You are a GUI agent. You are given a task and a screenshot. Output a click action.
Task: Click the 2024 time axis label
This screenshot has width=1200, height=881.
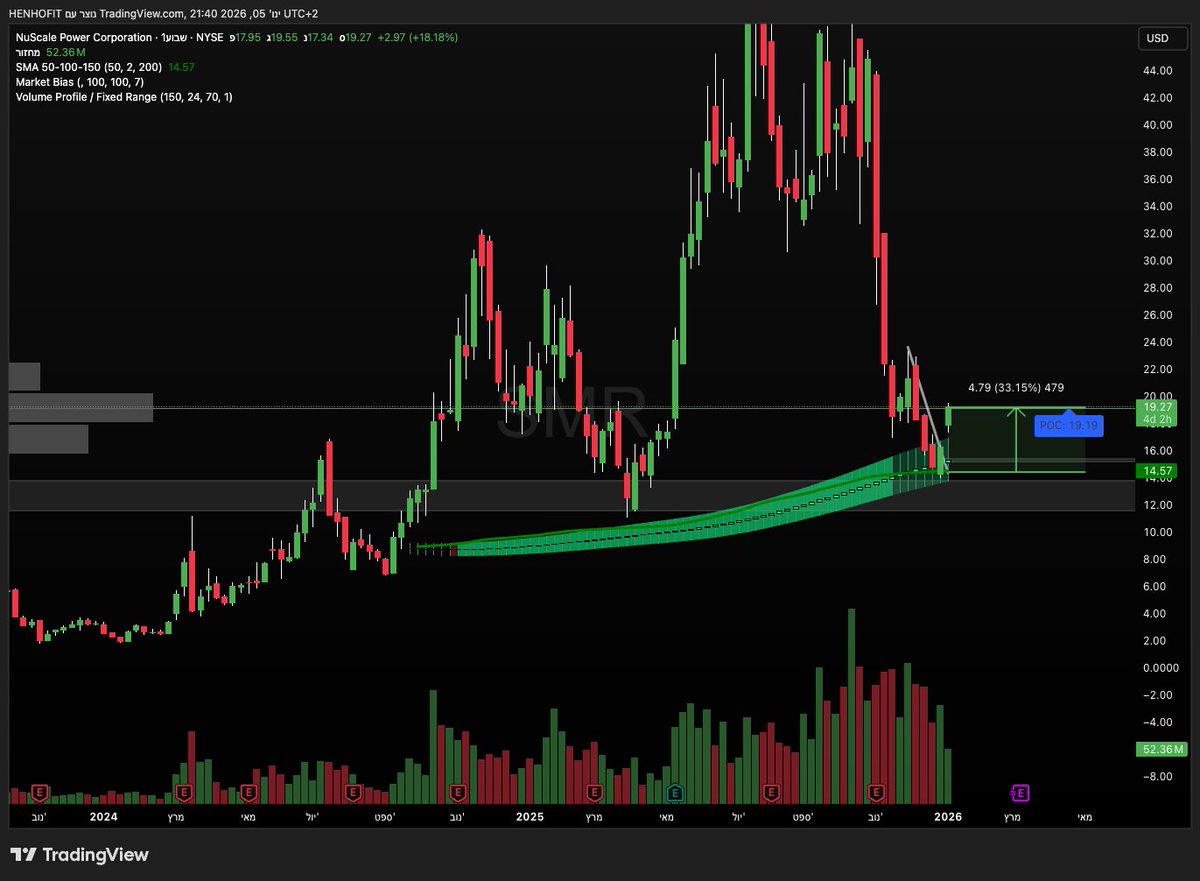(103, 817)
